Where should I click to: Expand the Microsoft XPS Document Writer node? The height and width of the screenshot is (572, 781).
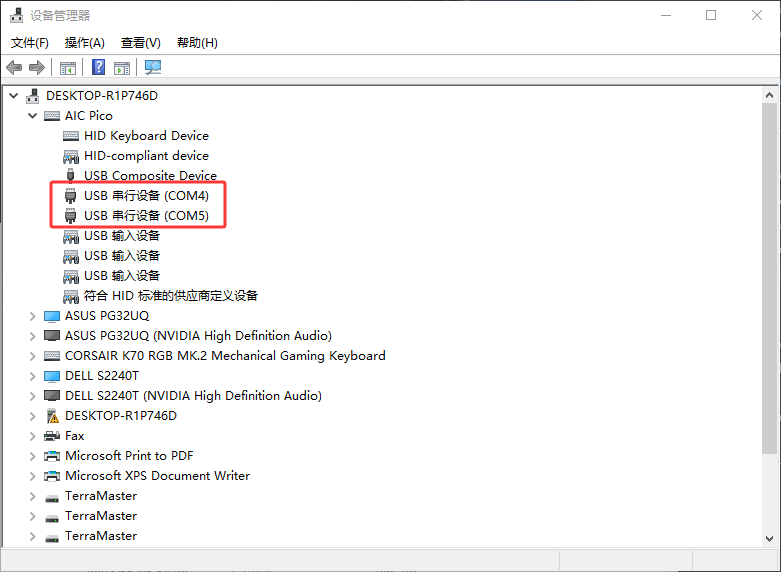[32, 476]
